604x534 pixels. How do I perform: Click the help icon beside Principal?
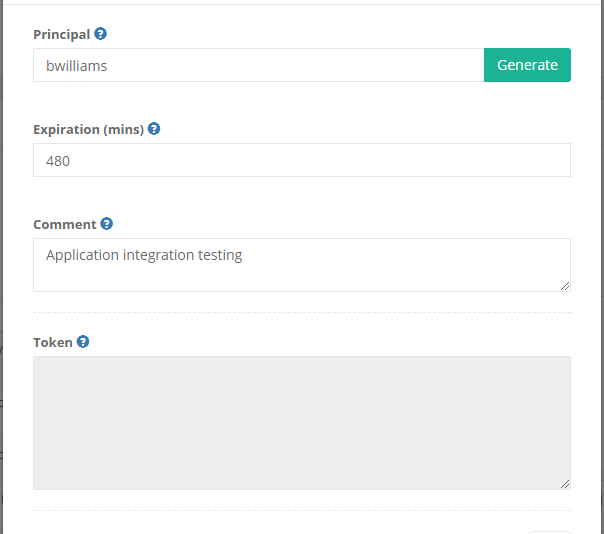pos(101,34)
